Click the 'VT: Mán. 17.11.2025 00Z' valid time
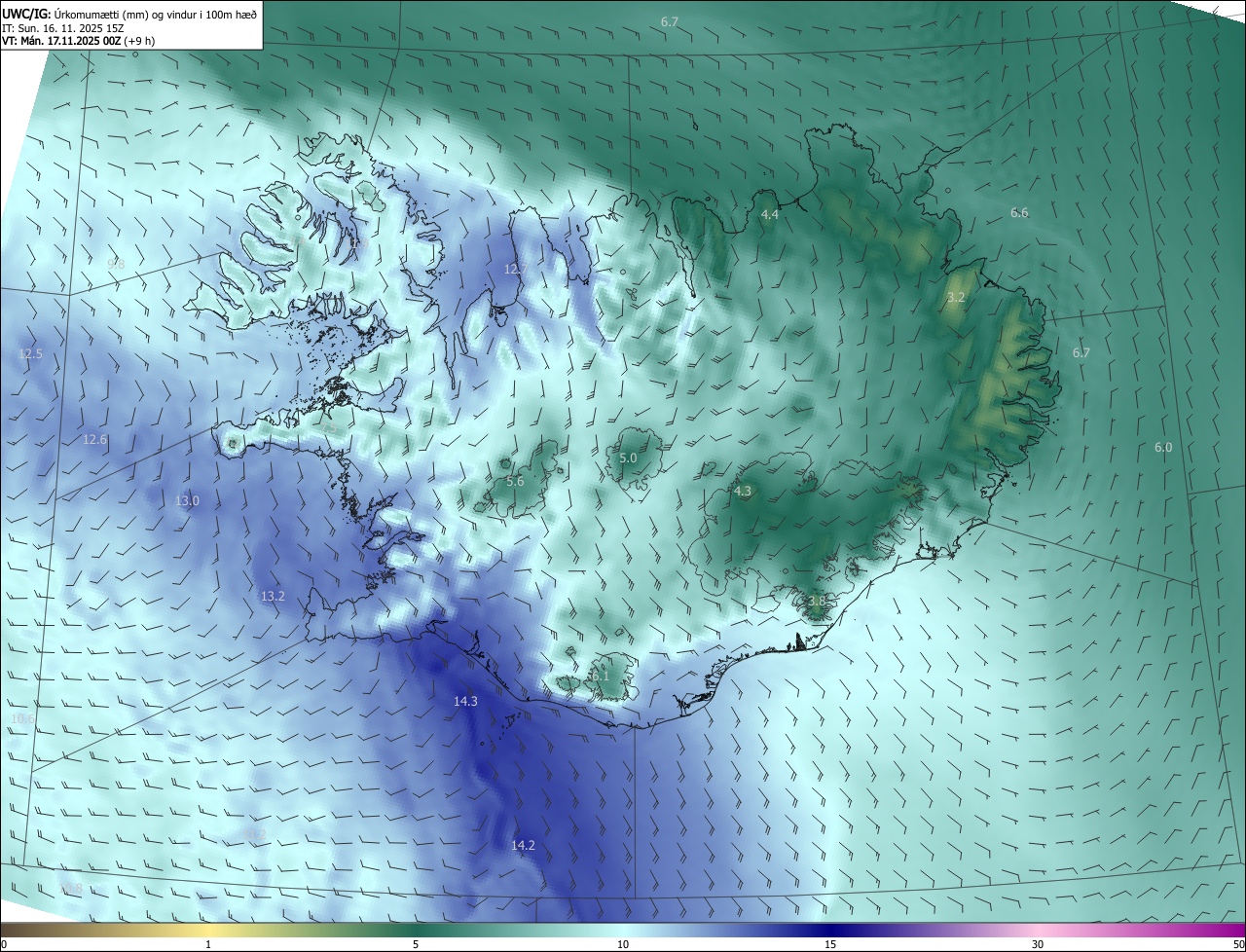This screenshot has height=952, width=1246. tap(62, 41)
